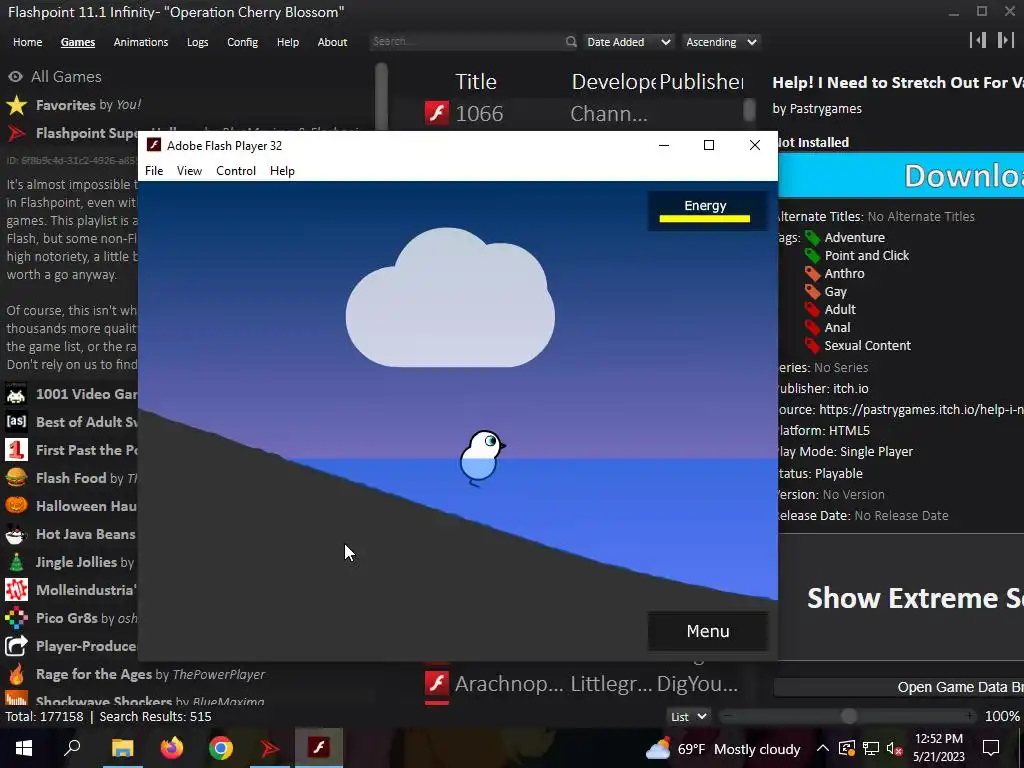Open the Help menu in Flash Player
This screenshot has height=768, width=1024.
(282, 170)
